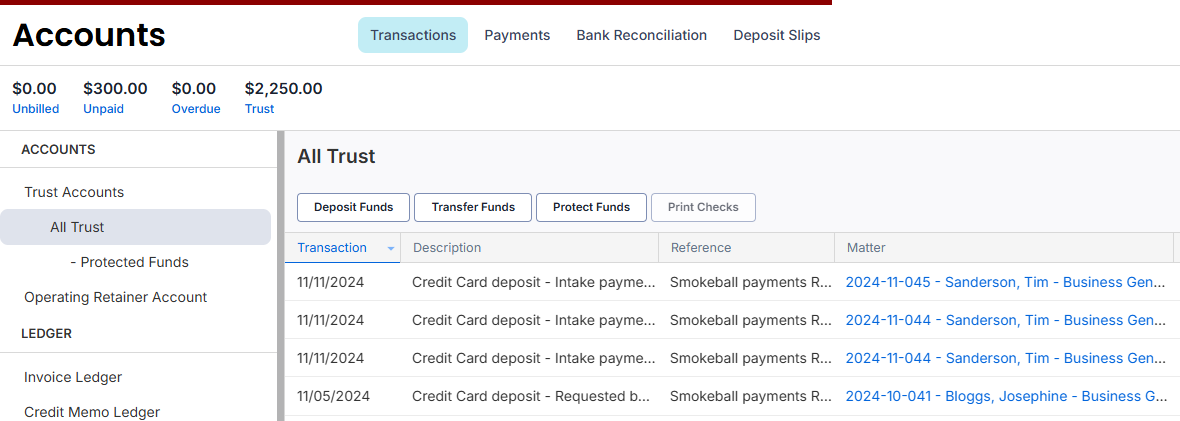Screen dimensions: 1180x421
Task: Open Protected Funds in the sidebar
Action: pos(134,262)
